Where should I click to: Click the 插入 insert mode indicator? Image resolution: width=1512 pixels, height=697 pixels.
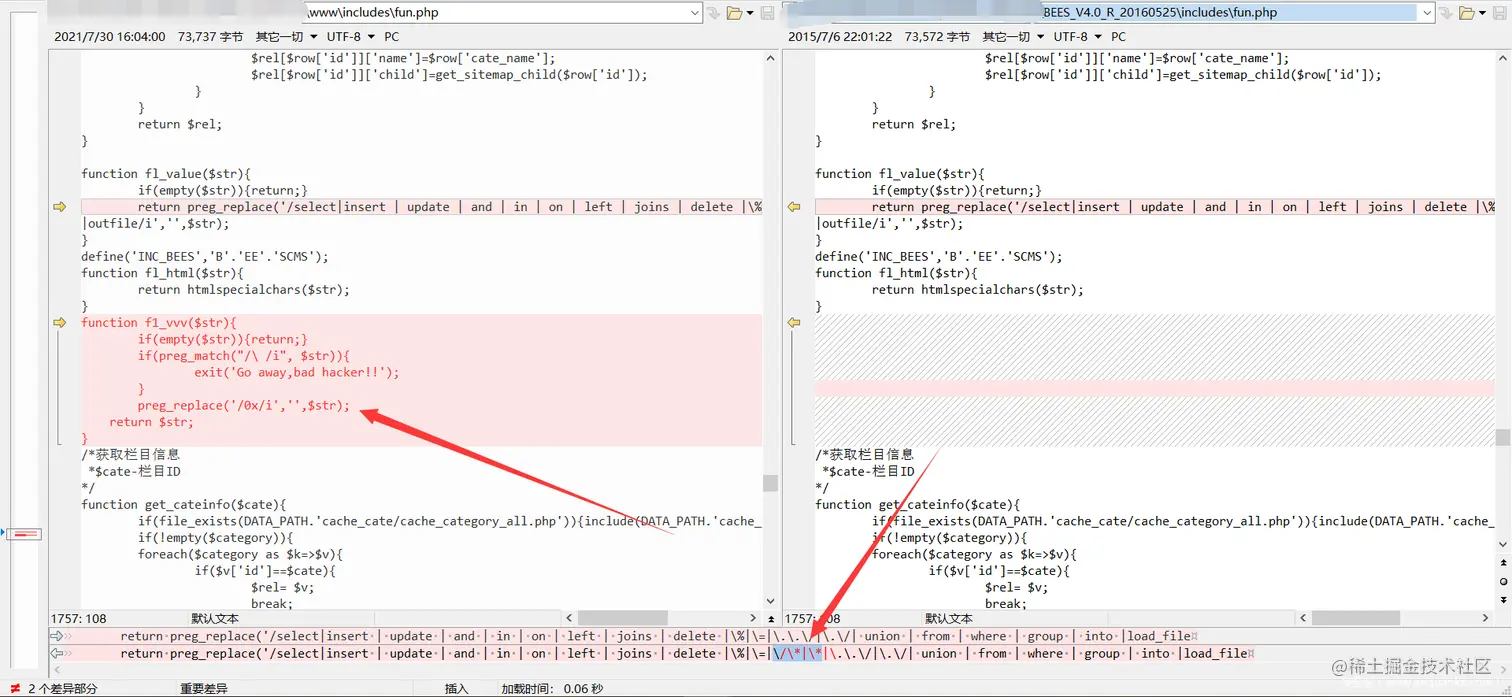tap(456, 688)
